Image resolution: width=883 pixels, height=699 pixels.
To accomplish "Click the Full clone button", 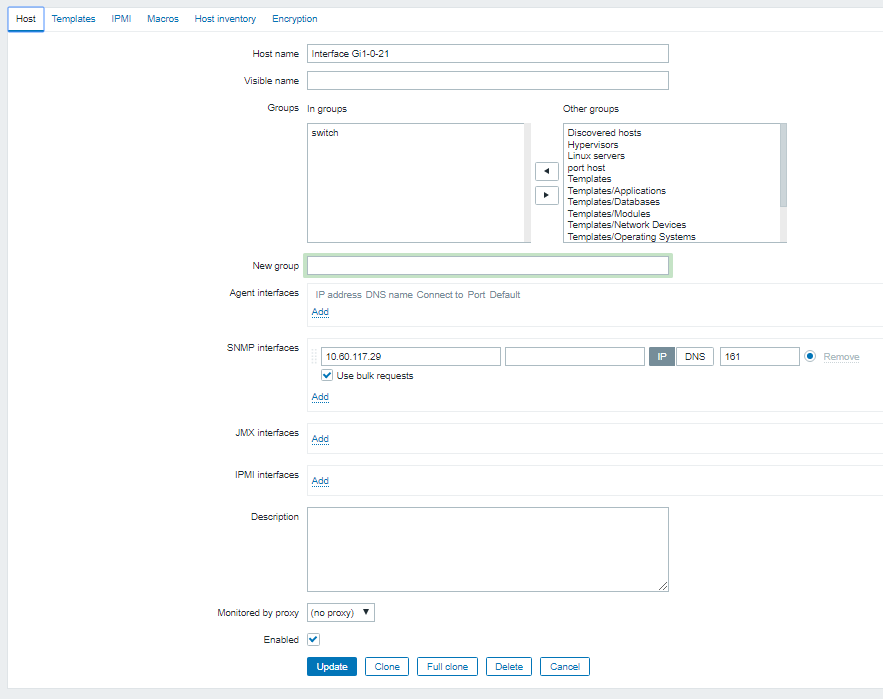I will tap(447, 667).
